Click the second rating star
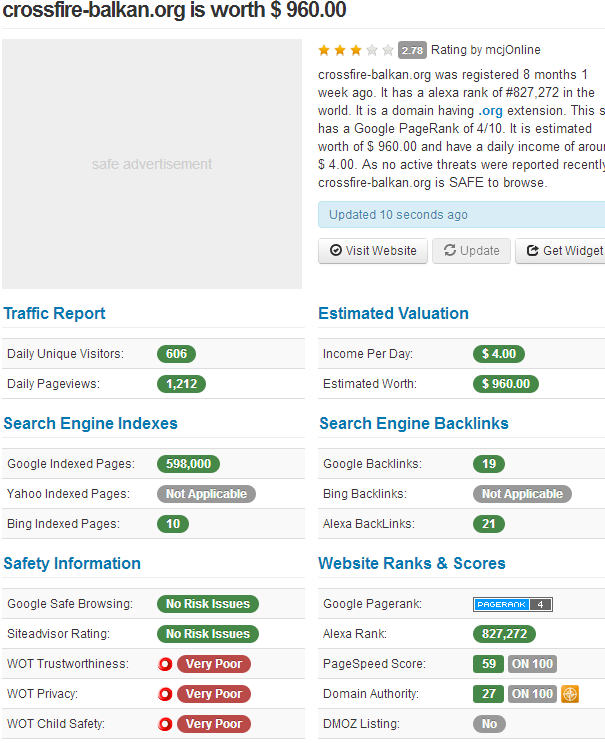605x743 pixels. pyautogui.click(x=340, y=50)
